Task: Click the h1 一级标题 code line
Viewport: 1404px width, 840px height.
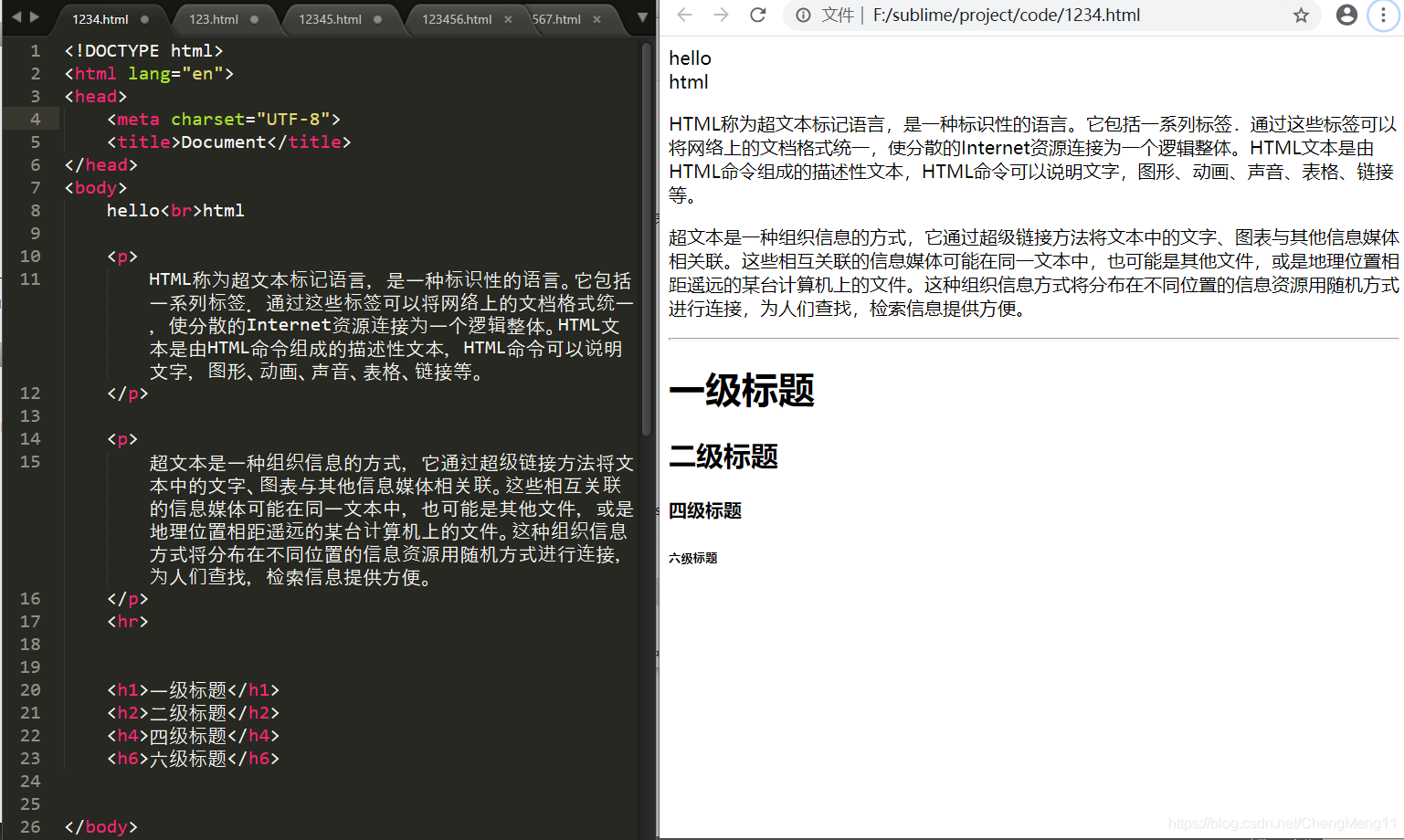Action: tap(193, 690)
